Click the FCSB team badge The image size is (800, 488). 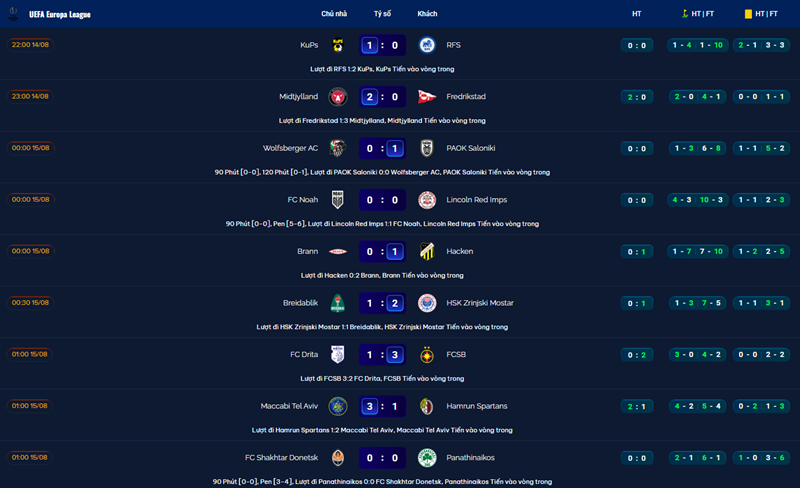click(427, 354)
